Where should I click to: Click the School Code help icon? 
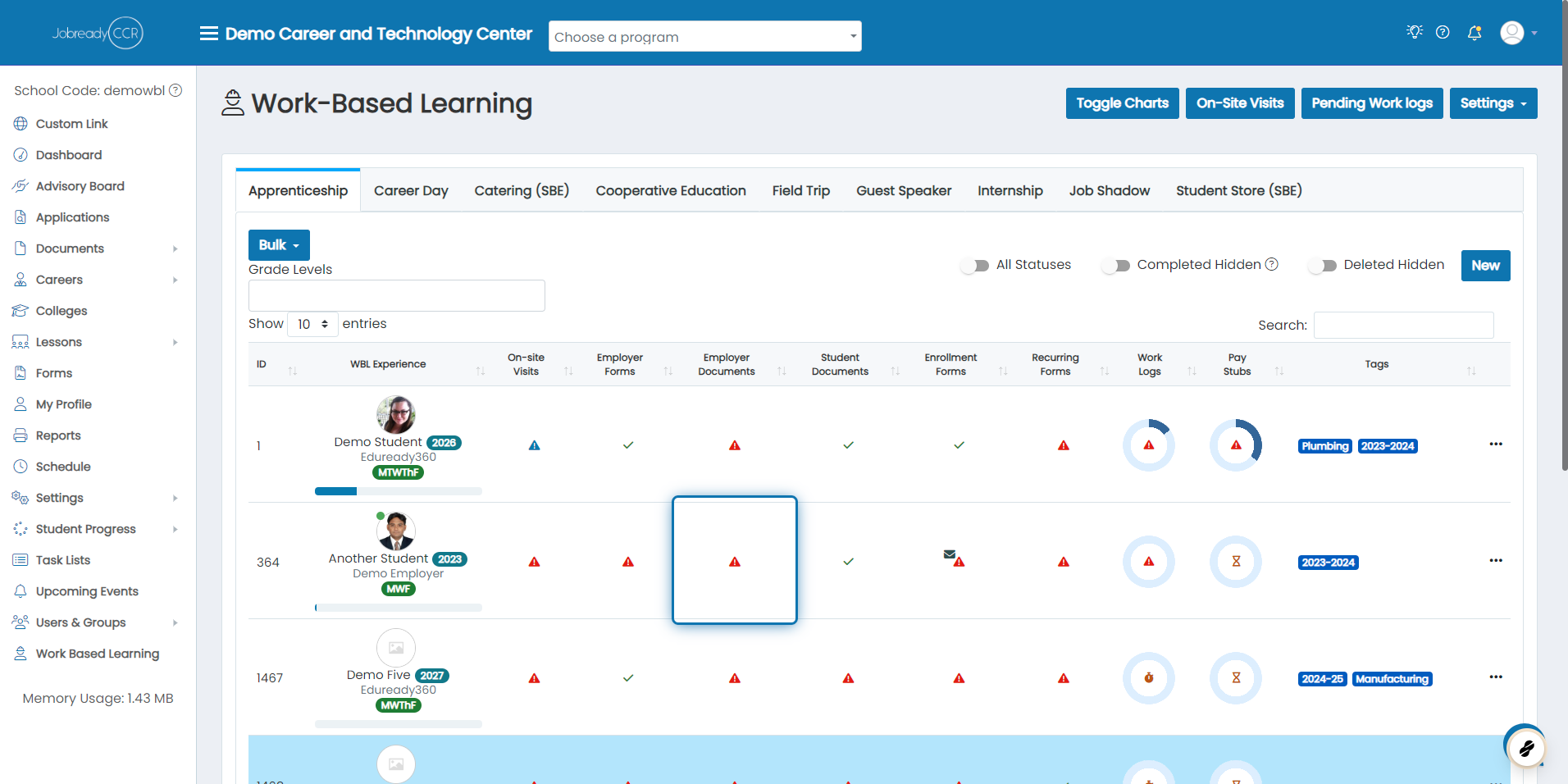coord(175,90)
